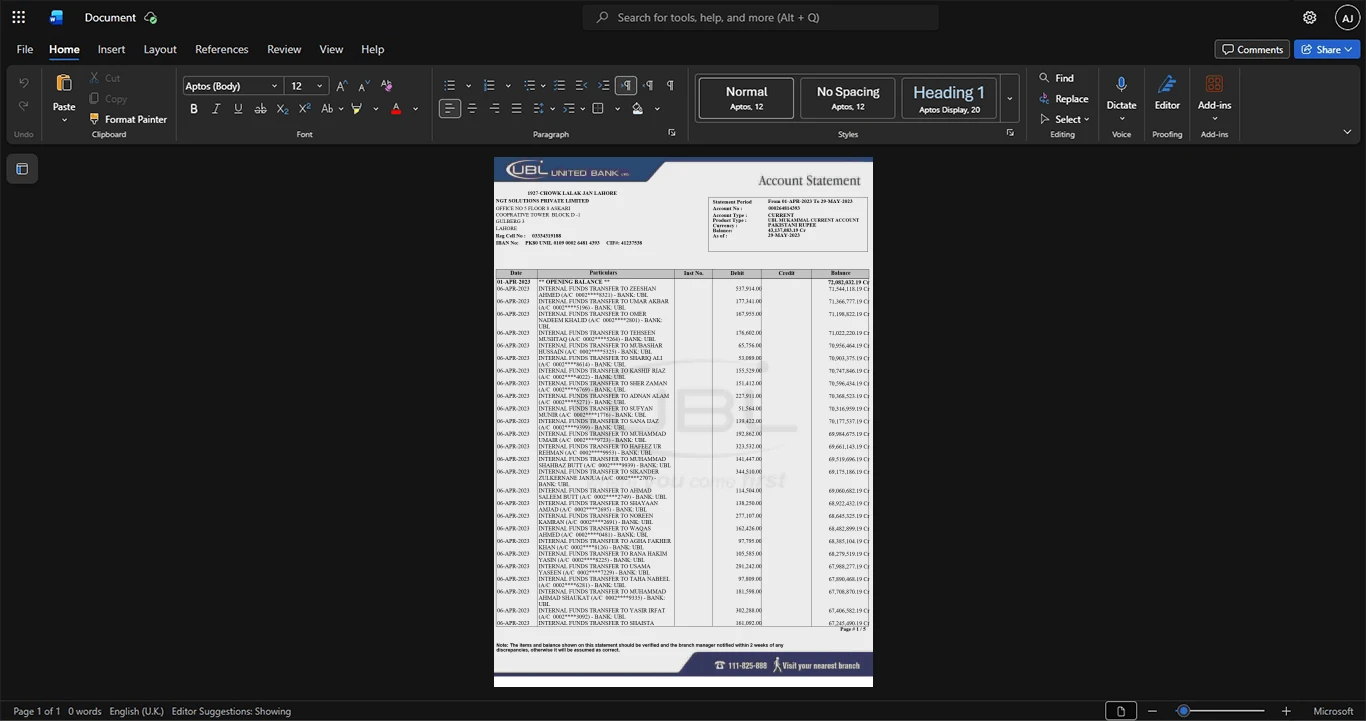Switch to the Layout tab

160,49
